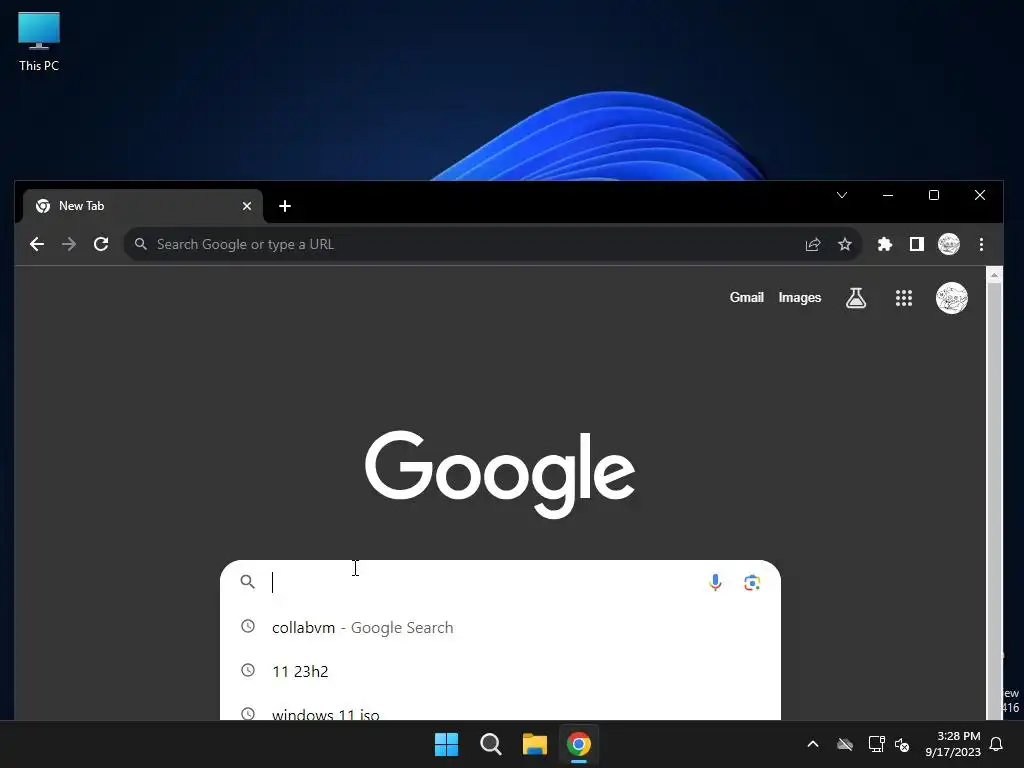Show hidden tray icons chevron

click(x=813, y=744)
